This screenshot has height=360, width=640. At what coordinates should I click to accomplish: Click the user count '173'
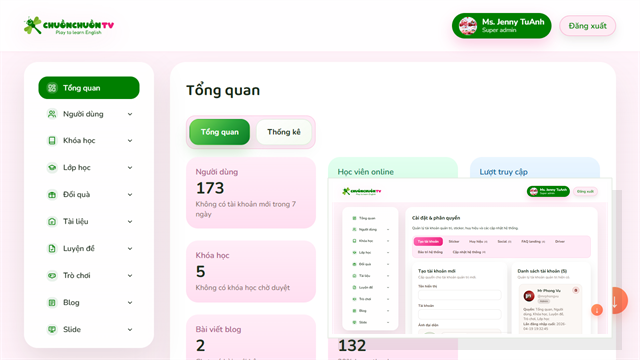click(x=210, y=188)
